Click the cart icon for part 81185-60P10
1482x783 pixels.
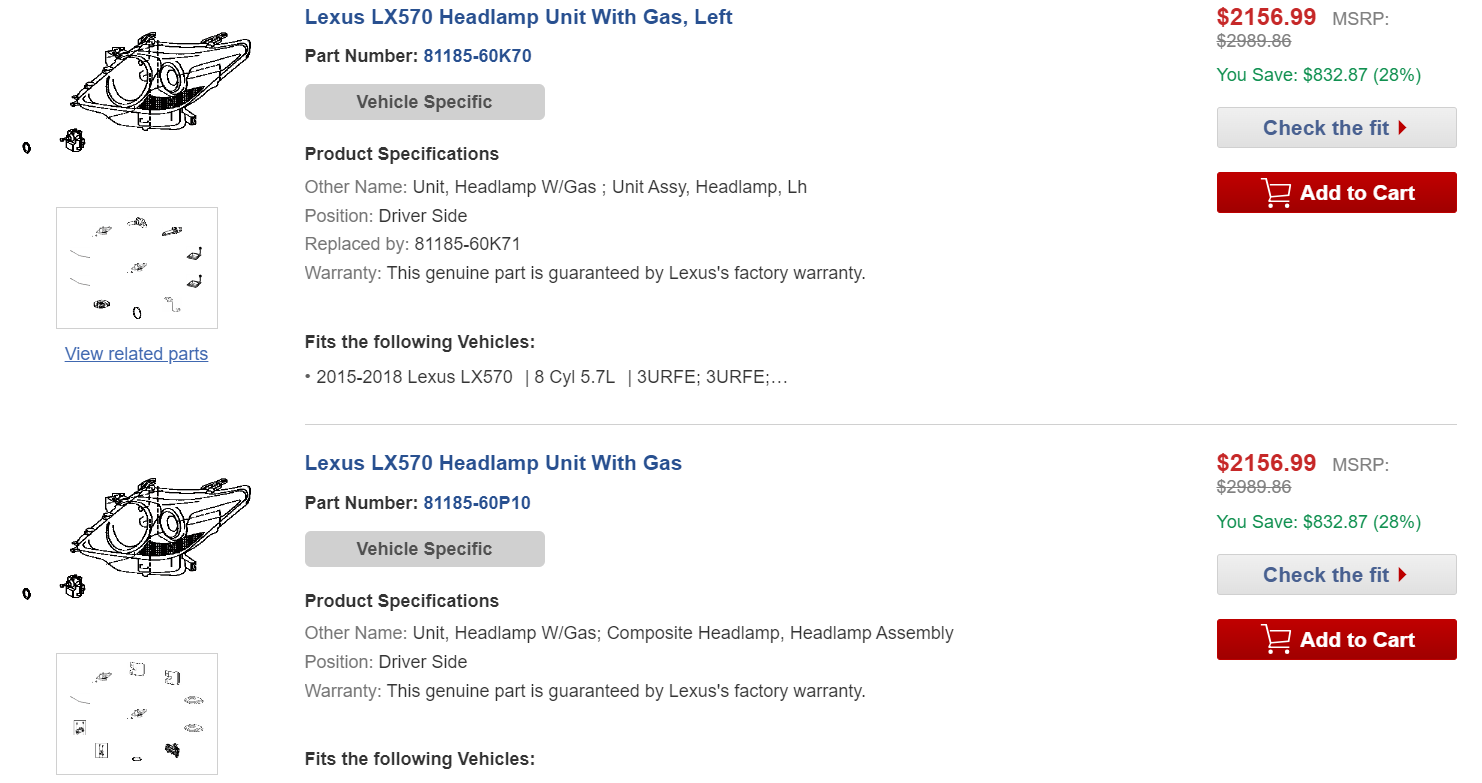click(1277, 640)
